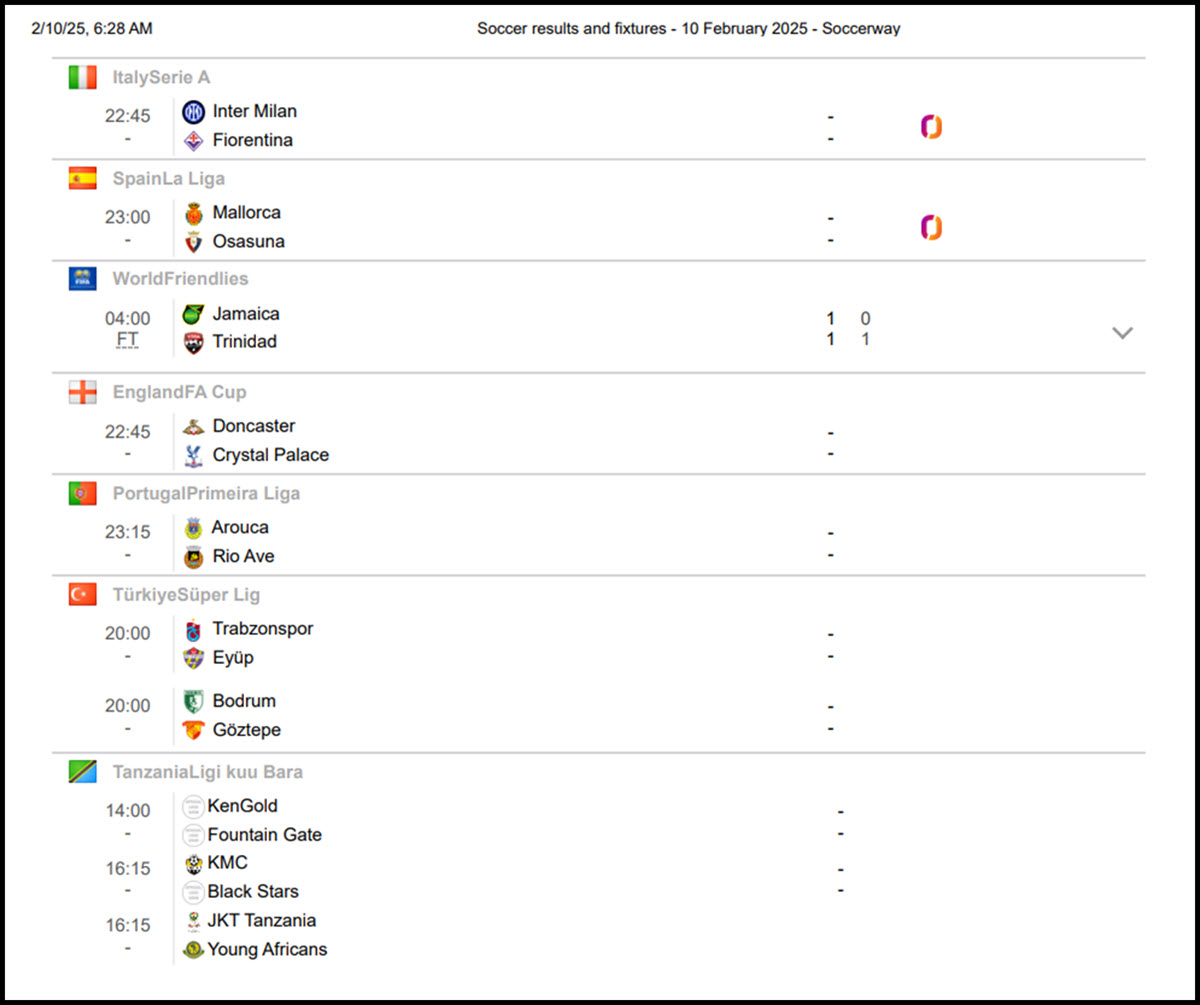Click the Jamaica team badge
Image resolution: width=1200 pixels, height=1005 pixels.
[193, 314]
